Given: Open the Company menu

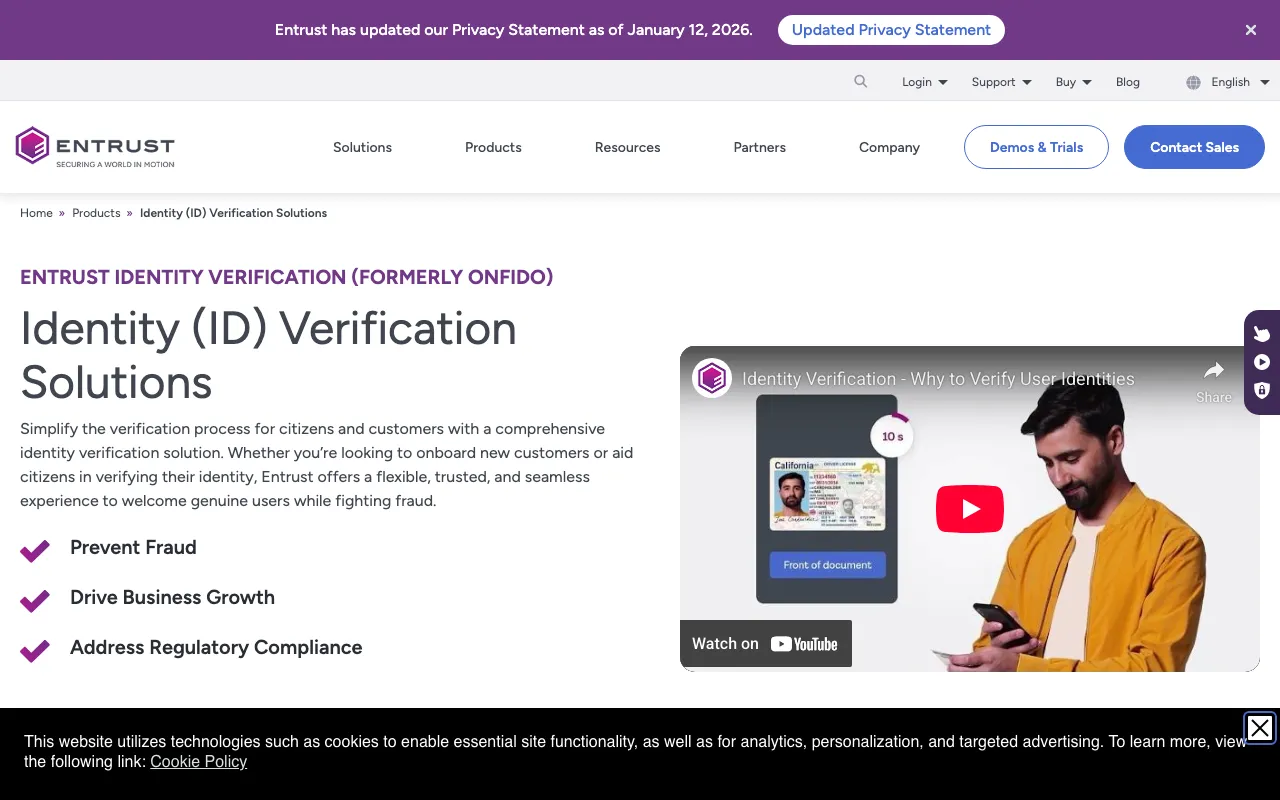Looking at the screenshot, I should 889,147.
